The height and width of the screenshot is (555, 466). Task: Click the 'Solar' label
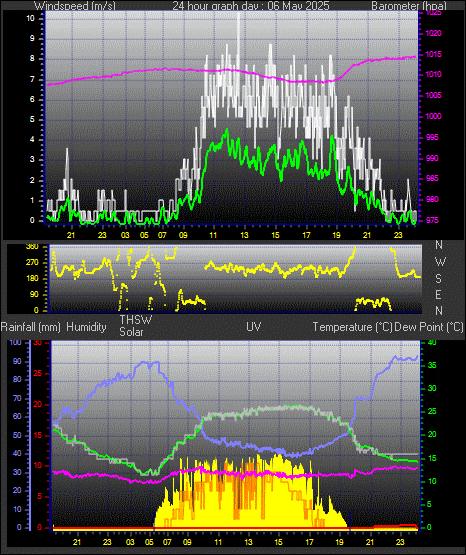coord(131,332)
